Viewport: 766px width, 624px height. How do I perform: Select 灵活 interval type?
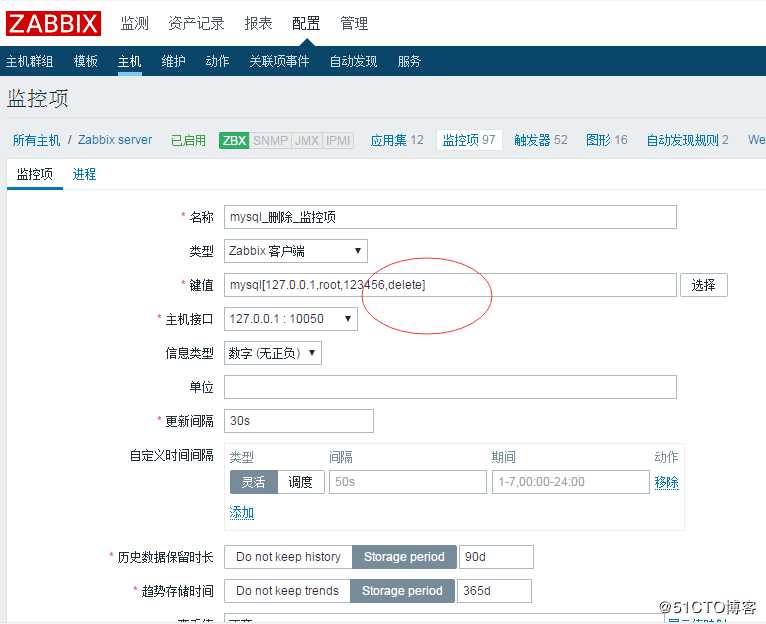254,482
